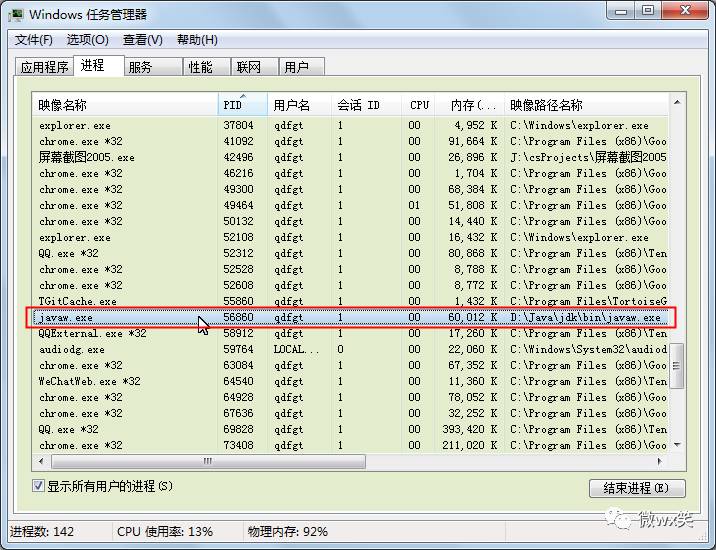Open the 帮助(H) menu
This screenshot has width=716, height=550.
click(197, 40)
